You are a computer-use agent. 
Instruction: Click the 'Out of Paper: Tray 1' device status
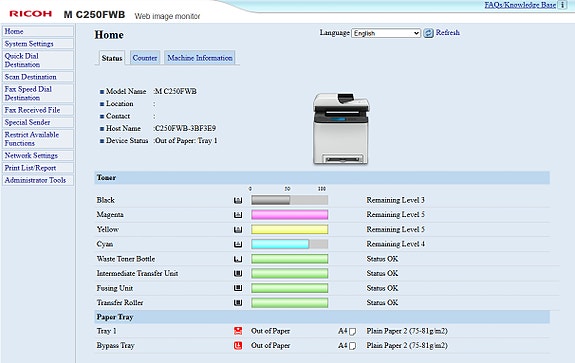[x=186, y=141]
